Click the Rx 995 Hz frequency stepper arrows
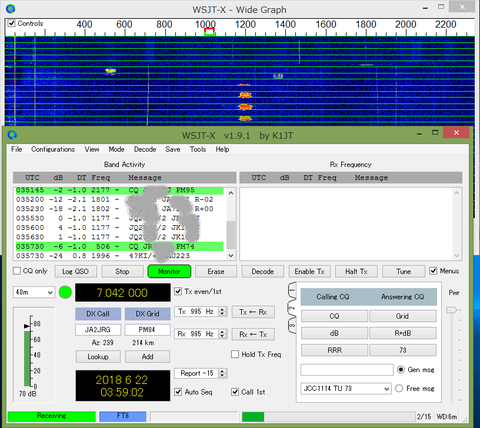The width and height of the screenshot is (480, 428). (x=222, y=334)
